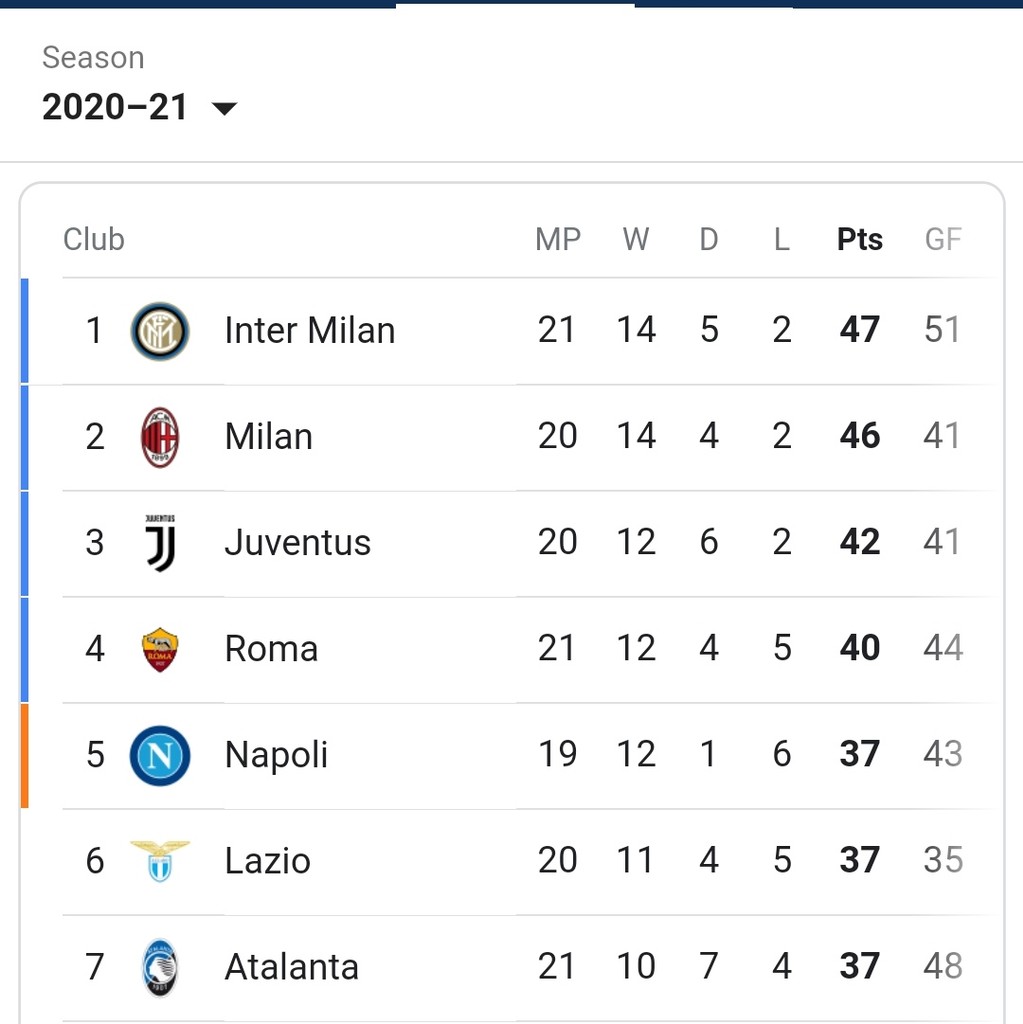This screenshot has width=1023, height=1024.
Task: Click the Juventus club logo
Action: [x=160, y=543]
